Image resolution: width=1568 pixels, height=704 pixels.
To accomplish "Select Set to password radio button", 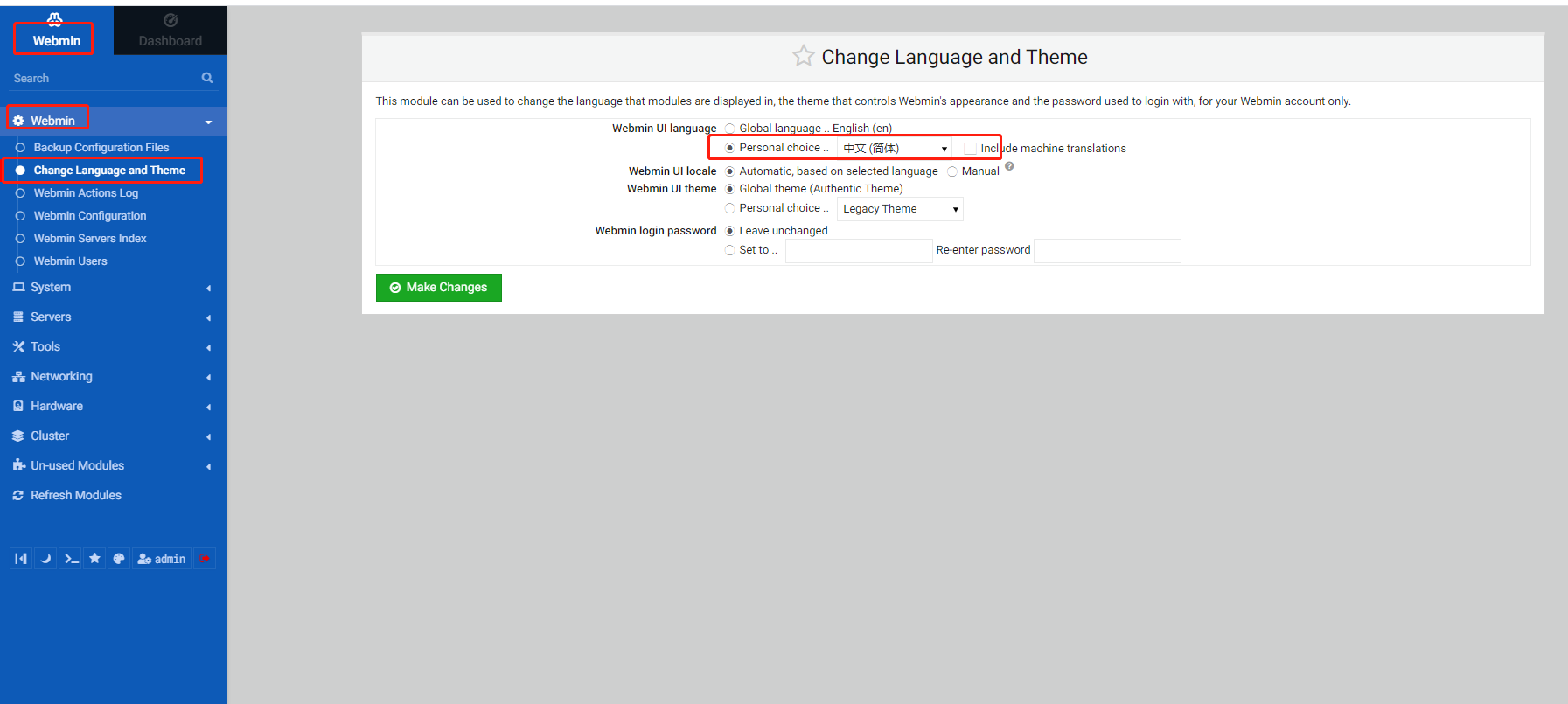I will 729,250.
